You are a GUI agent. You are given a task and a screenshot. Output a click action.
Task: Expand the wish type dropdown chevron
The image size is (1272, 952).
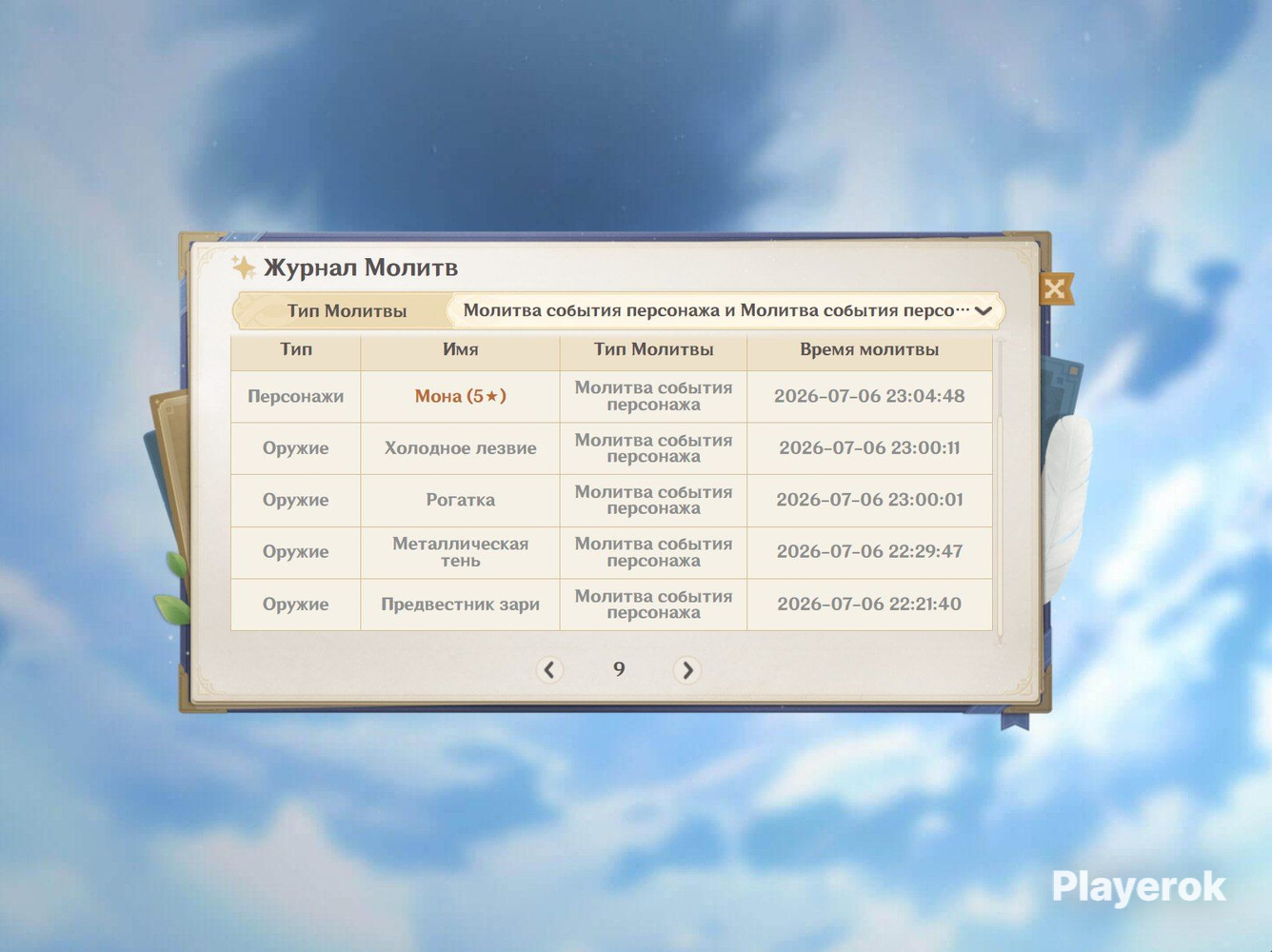click(x=984, y=311)
